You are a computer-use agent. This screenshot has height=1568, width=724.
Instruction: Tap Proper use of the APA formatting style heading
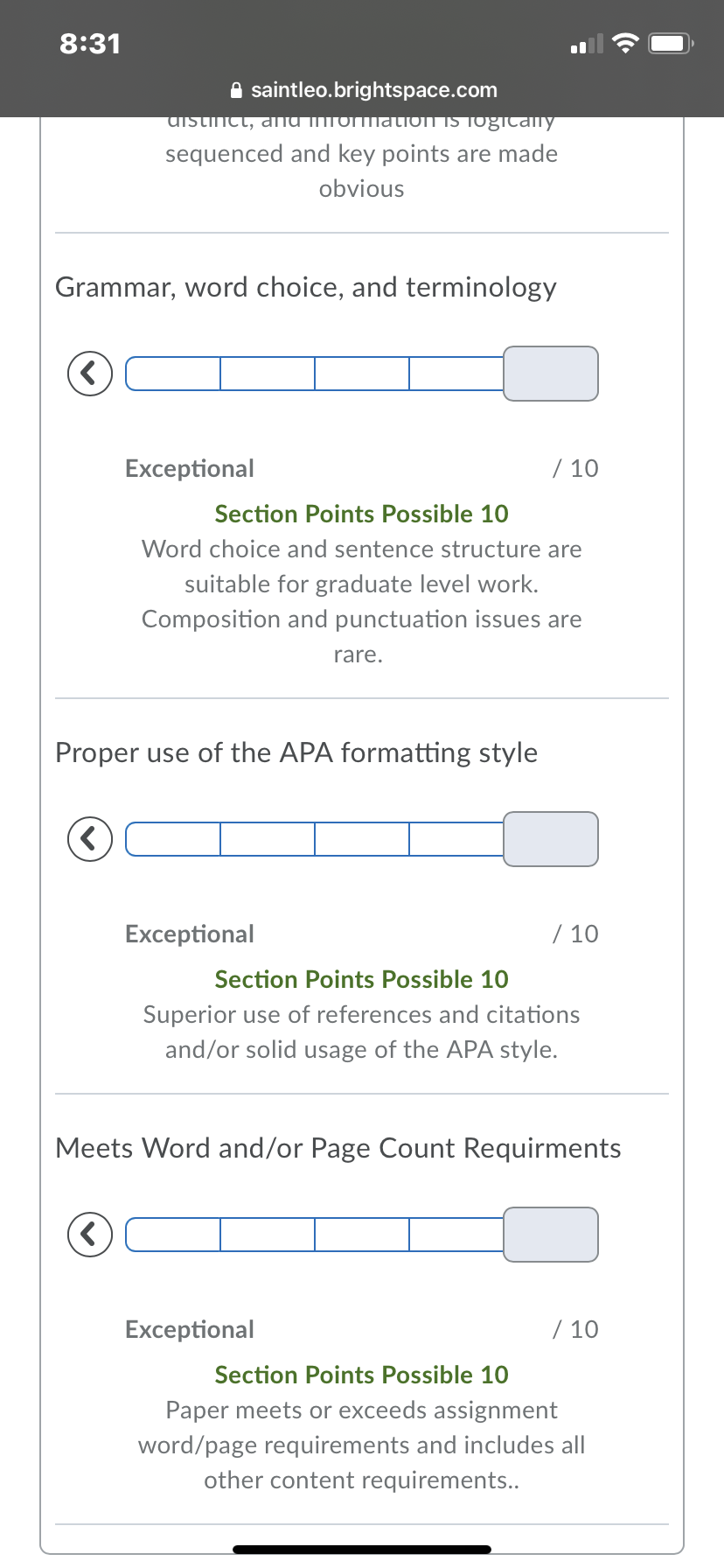[296, 752]
